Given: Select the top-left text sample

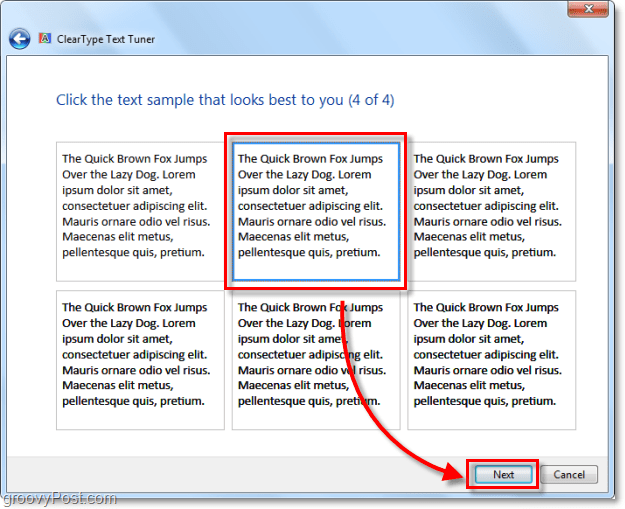Looking at the screenshot, I should 140,212.
